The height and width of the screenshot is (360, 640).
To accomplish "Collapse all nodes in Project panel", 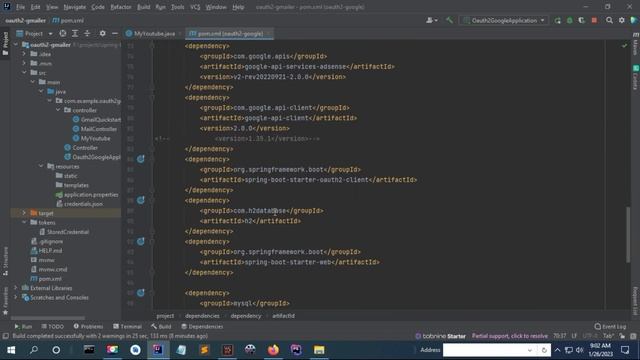I will [87, 33].
